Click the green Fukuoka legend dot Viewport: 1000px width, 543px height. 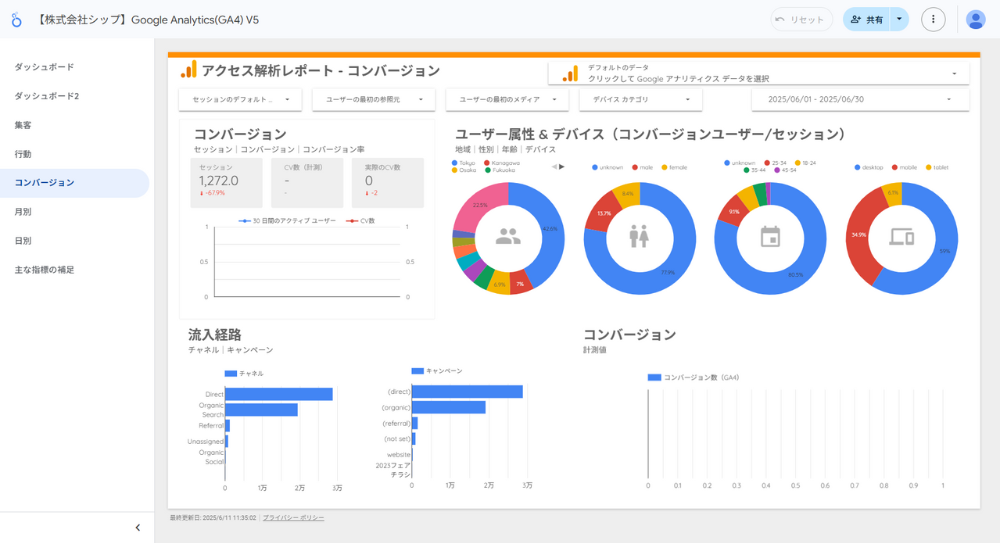pos(487,170)
